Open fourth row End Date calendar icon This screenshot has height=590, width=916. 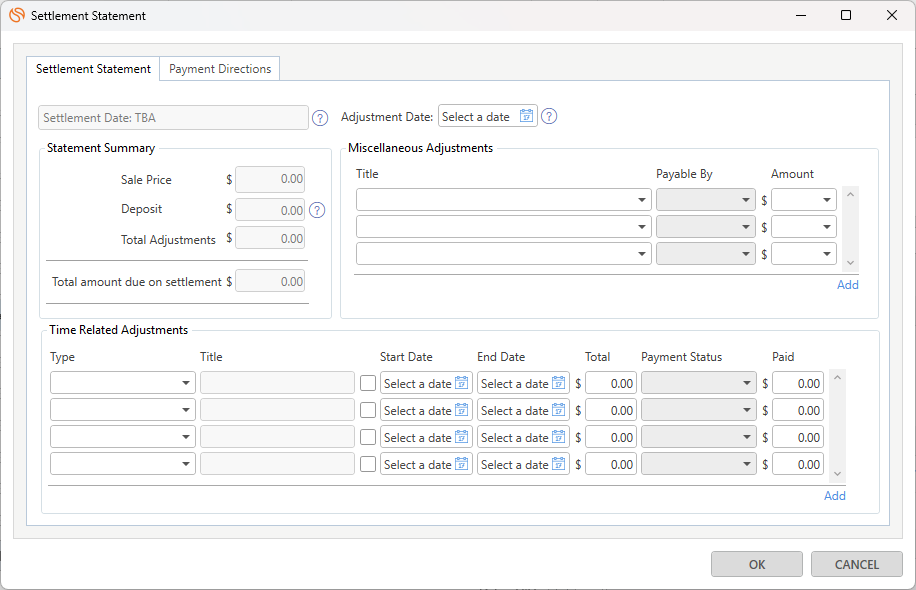[x=559, y=464]
